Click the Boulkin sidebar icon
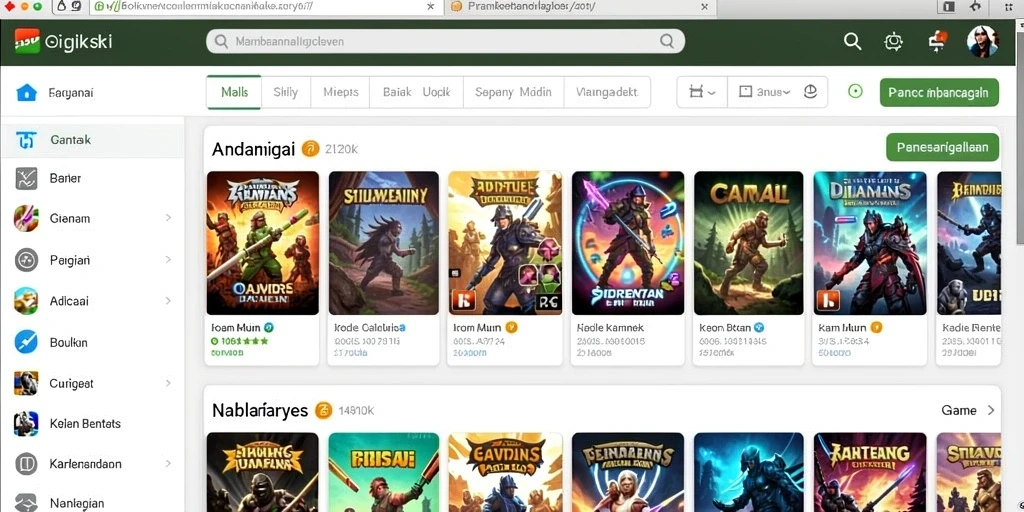The width and height of the screenshot is (1024, 512). click(x=26, y=342)
